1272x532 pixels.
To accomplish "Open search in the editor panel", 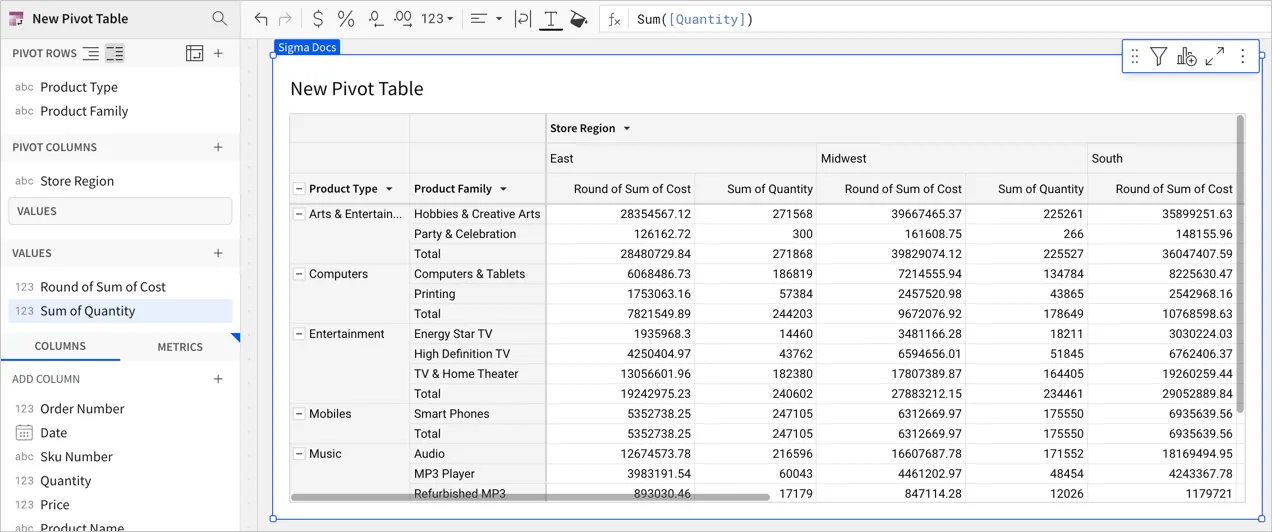I will pyautogui.click(x=219, y=19).
